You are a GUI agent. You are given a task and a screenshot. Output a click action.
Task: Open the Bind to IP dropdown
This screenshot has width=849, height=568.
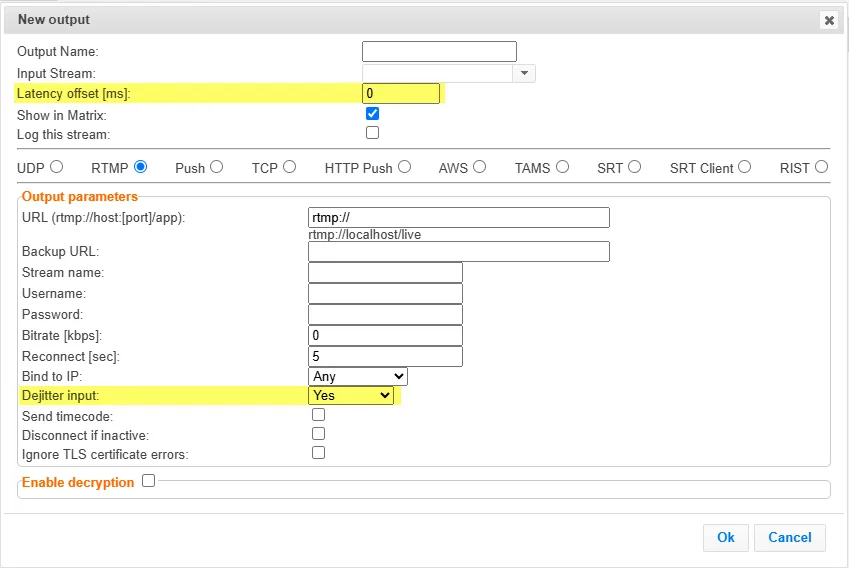coord(357,376)
